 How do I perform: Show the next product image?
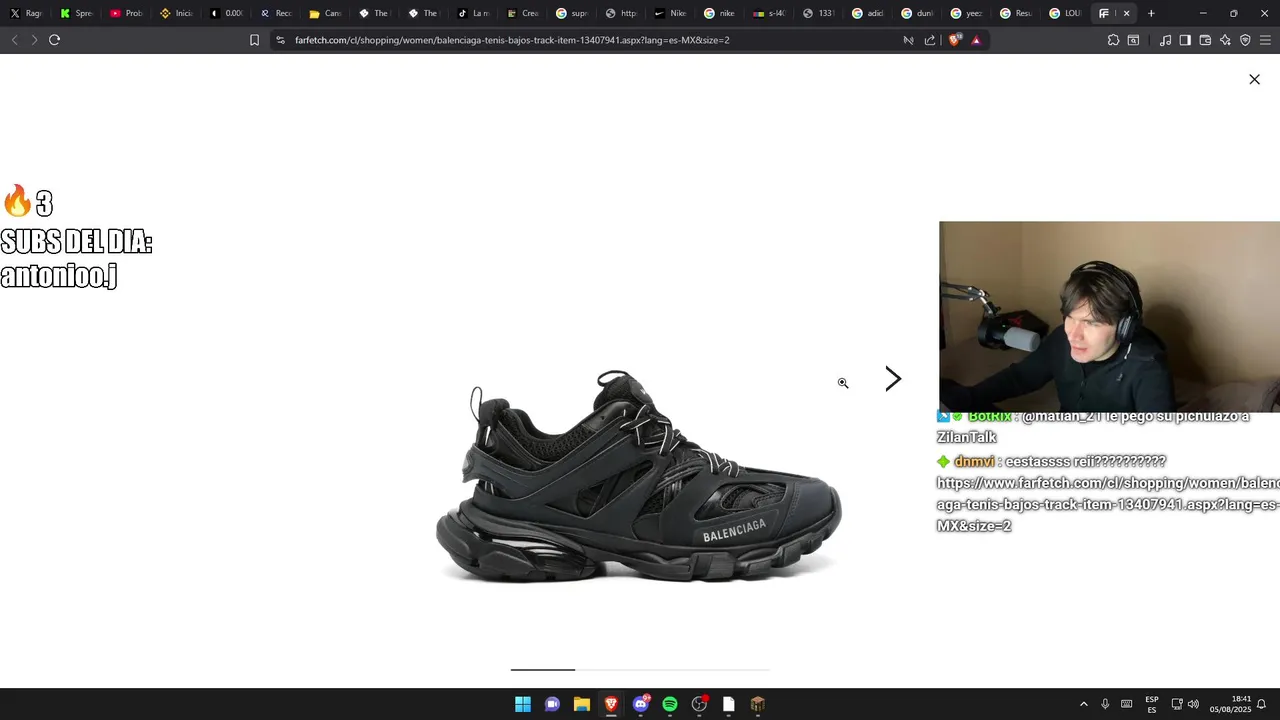tap(893, 379)
